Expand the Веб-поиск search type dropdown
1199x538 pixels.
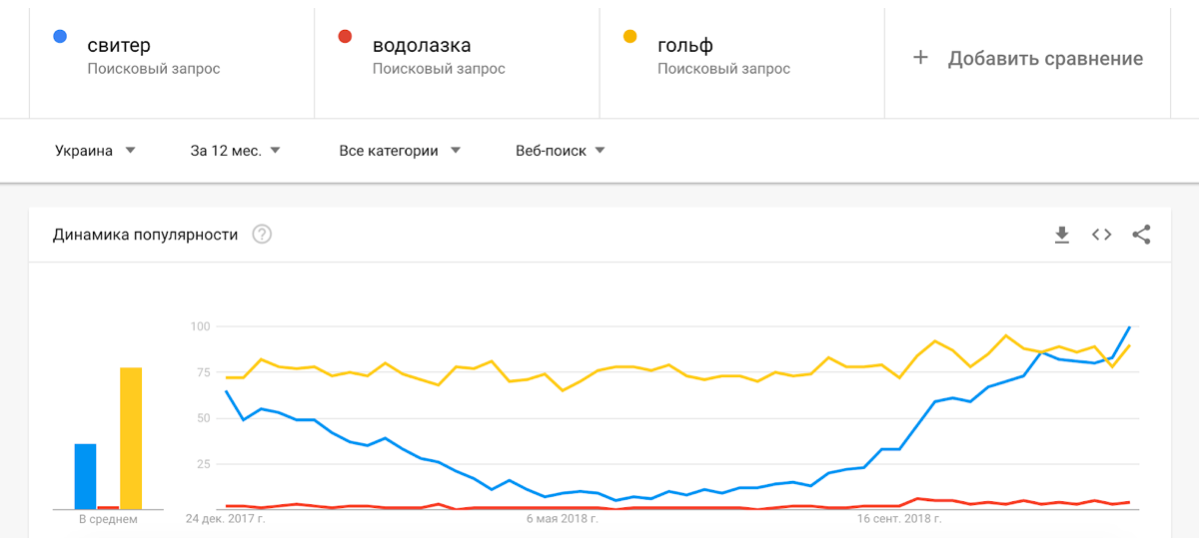560,151
